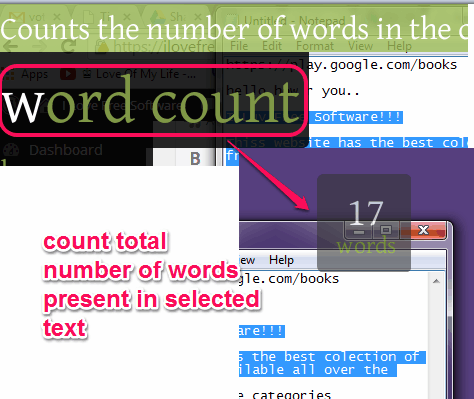Click the Apps grid icon in bookmarks bar
The width and height of the screenshot is (474, 399).
click(8, 74)
